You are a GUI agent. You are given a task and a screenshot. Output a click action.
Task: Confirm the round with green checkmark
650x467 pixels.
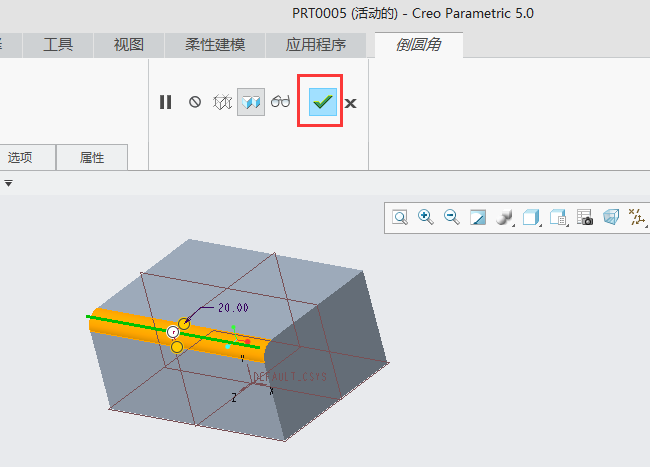pyautogui.click(x=323, y=102)
